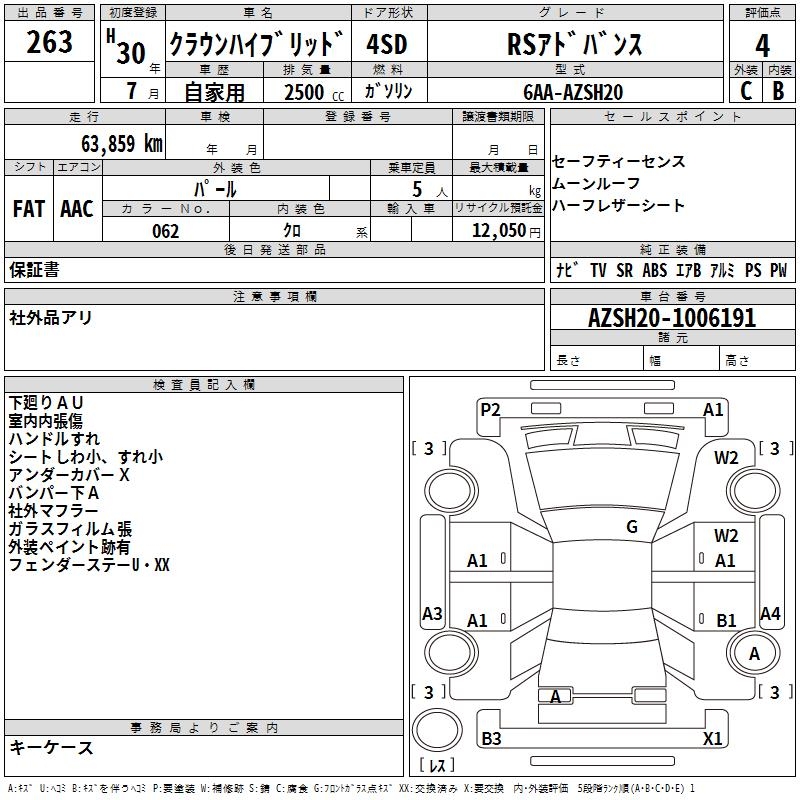Select model code 6AA-AZSH20
The width and height of the screenshot is (800, 800).
tap(573, 92)
